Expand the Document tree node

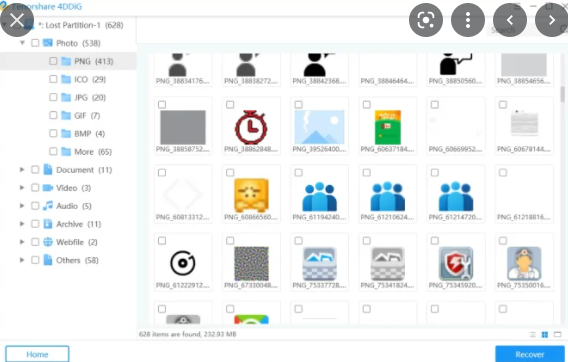[22, 170]
